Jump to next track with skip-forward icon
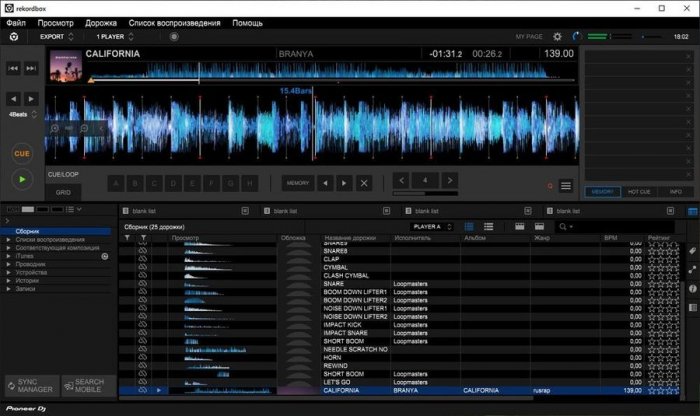Screen dimensions: 700x416 click(x=32, y=69)
